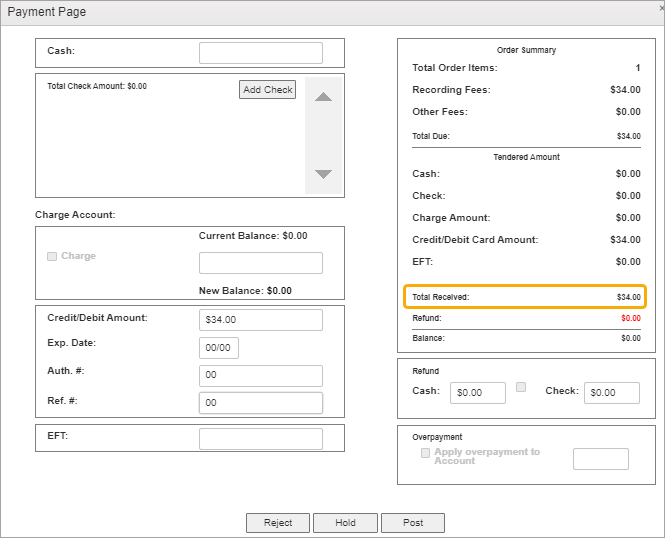Click the Add Check button

[267, 90]
